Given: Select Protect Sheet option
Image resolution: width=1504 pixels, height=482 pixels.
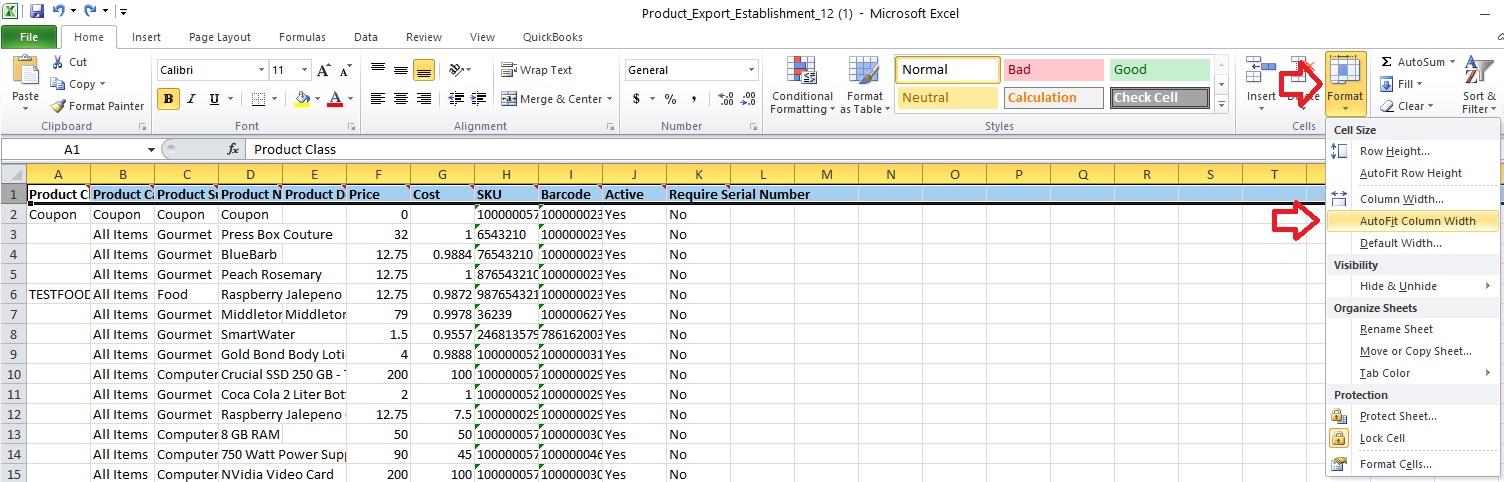Looking at the screenshot, I should (1413, 416).
